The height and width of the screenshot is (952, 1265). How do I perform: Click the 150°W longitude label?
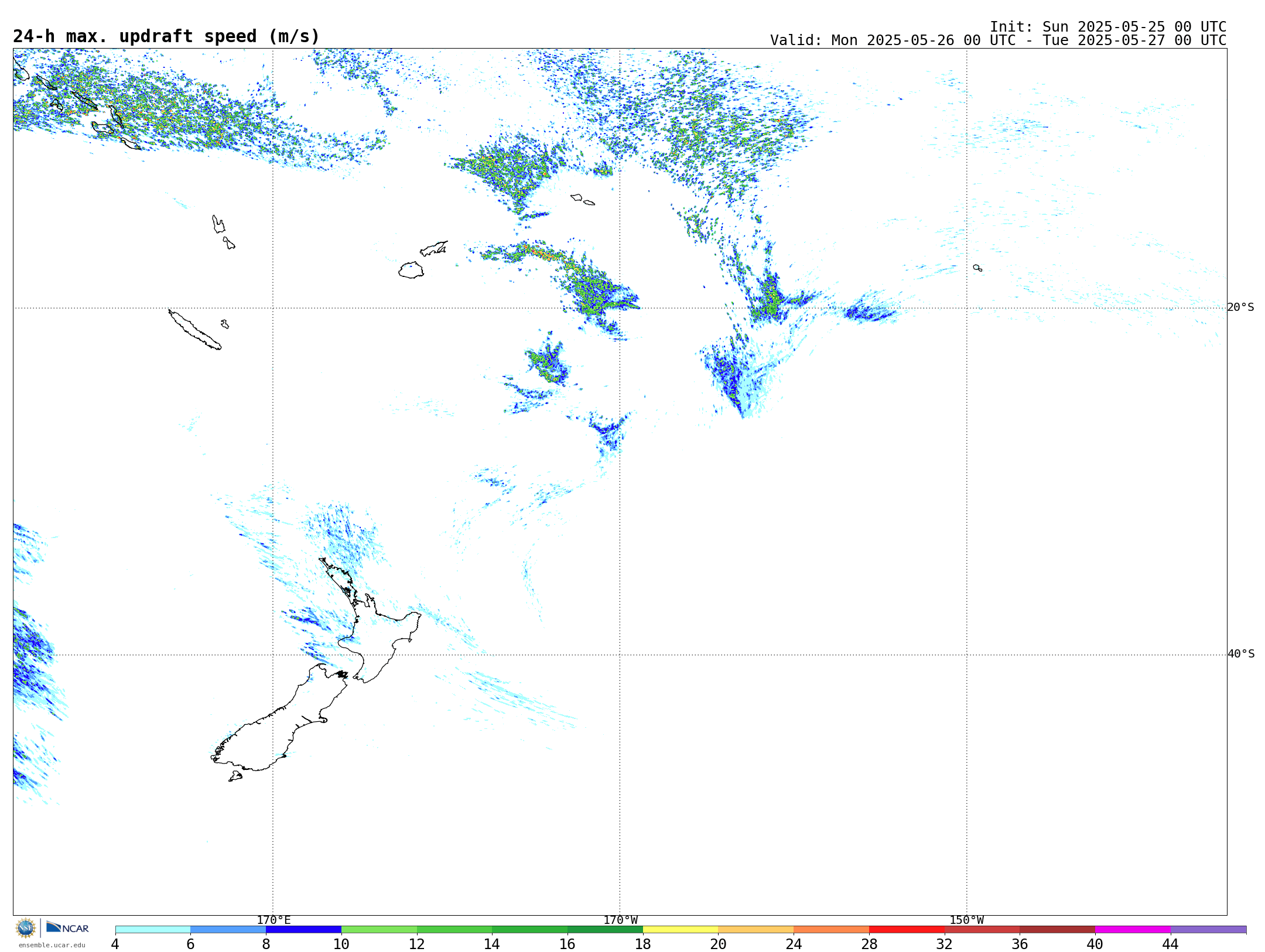point(966,920)
